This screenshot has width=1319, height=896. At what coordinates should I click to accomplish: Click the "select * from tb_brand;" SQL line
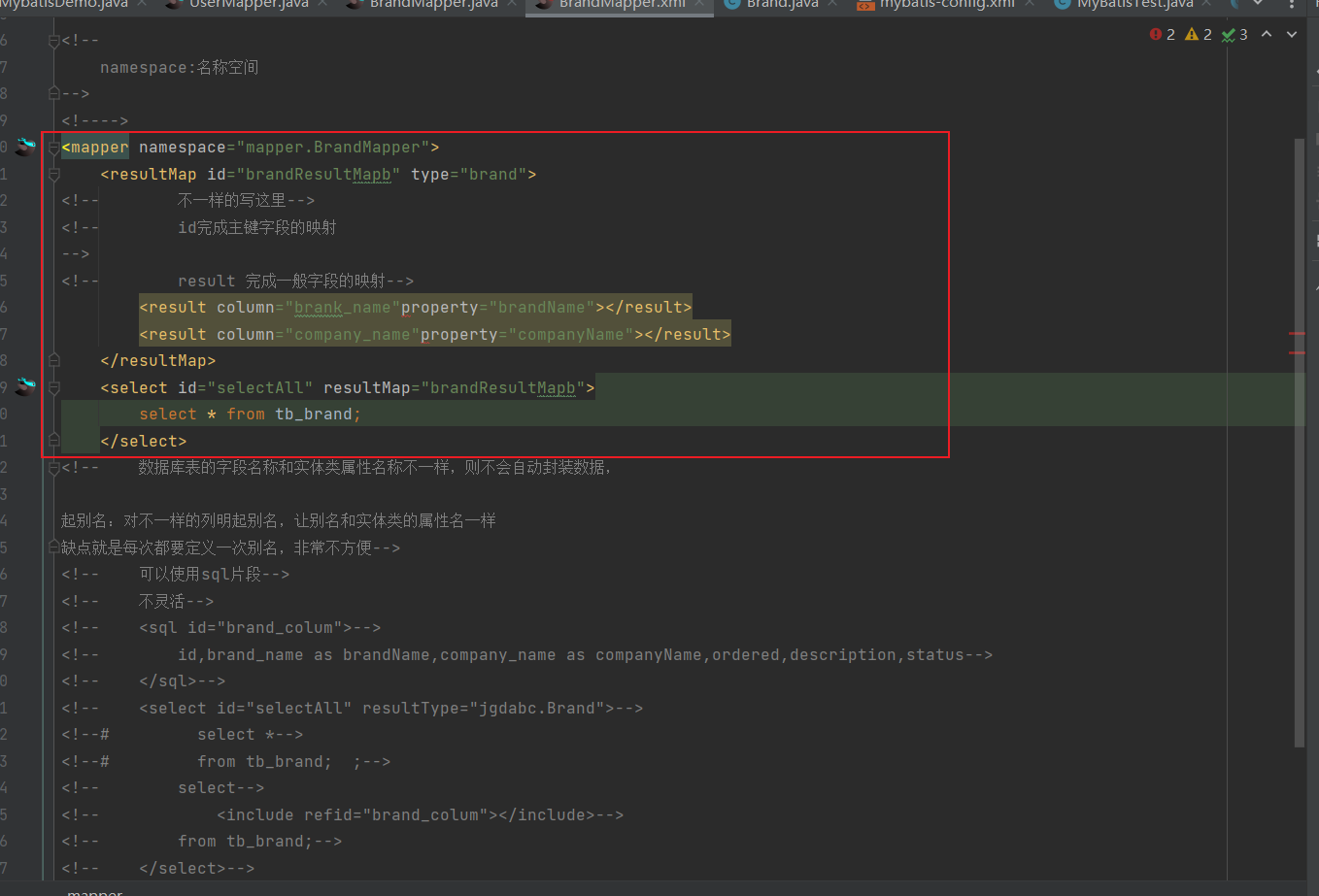(251, 415)
